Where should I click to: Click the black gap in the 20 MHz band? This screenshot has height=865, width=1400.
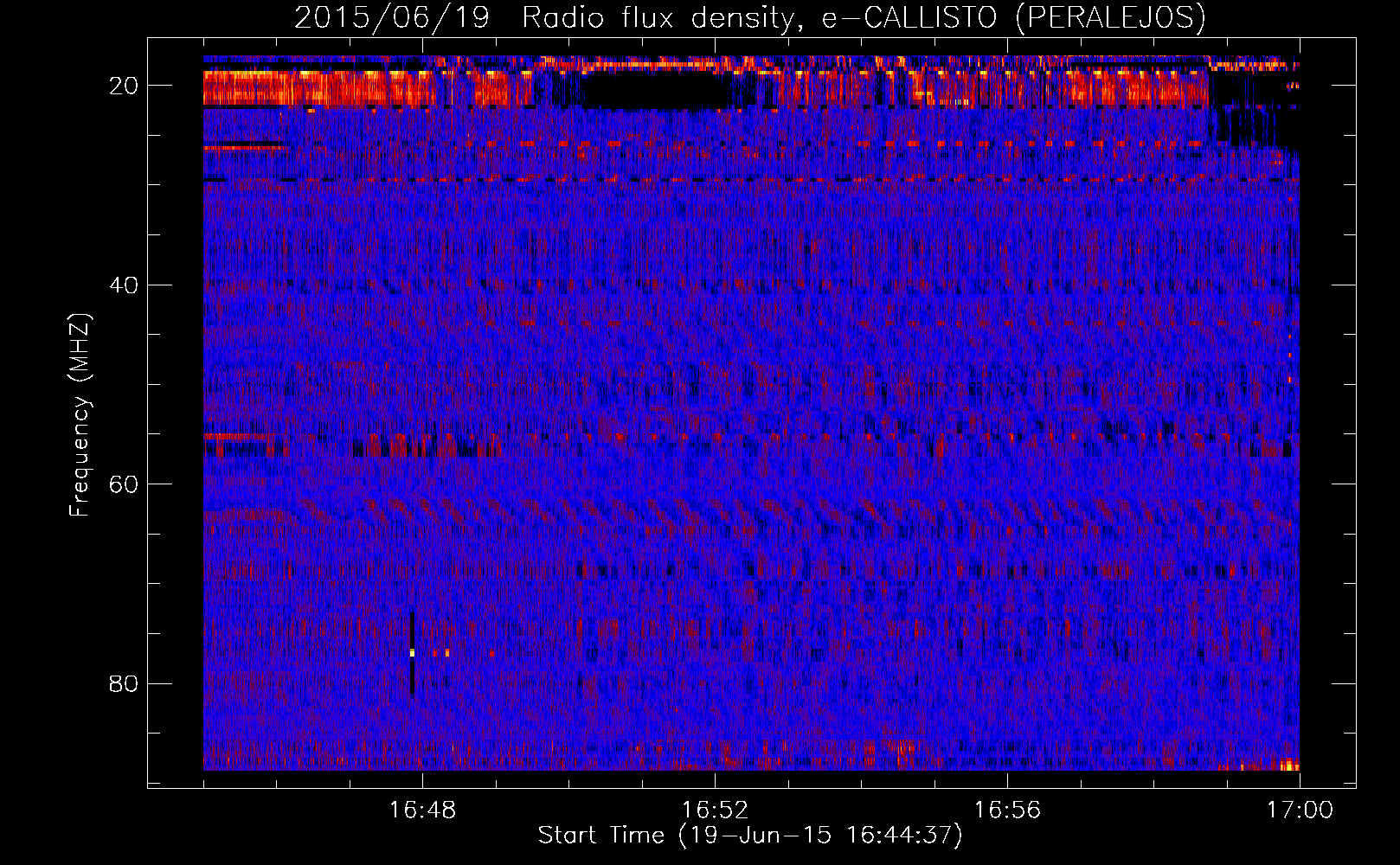pos(654,92)
